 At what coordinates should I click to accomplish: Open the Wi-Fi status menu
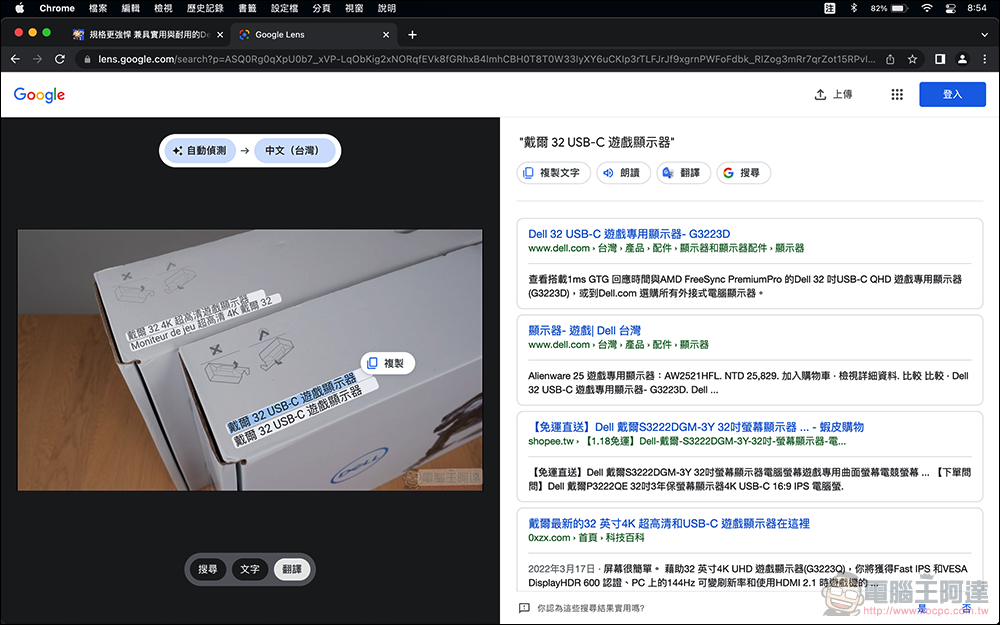point(927,8)
